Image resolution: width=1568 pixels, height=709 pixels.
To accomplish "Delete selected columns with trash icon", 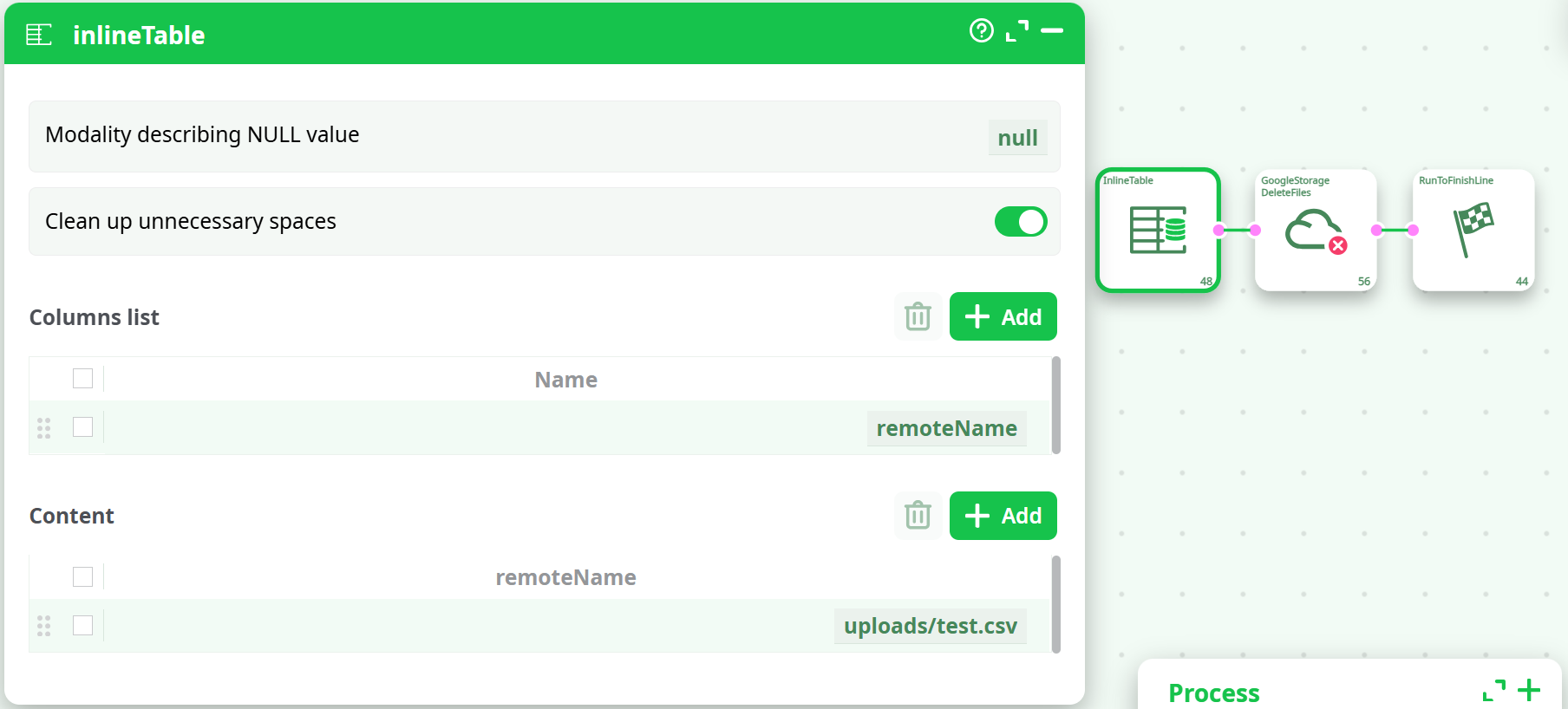I will 918,317.
